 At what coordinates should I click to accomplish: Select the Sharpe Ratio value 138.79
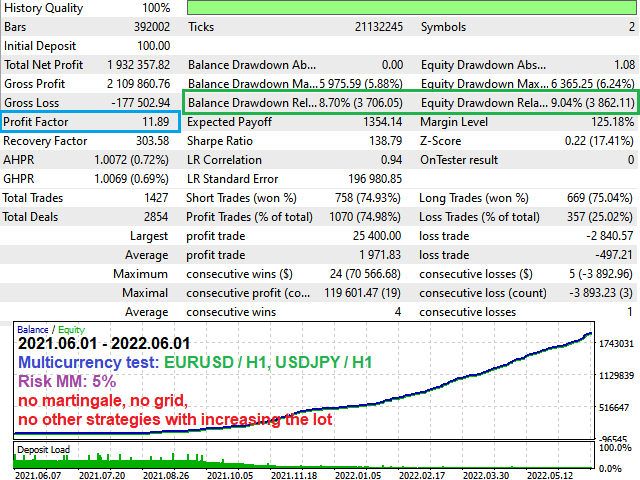point(385,141)
